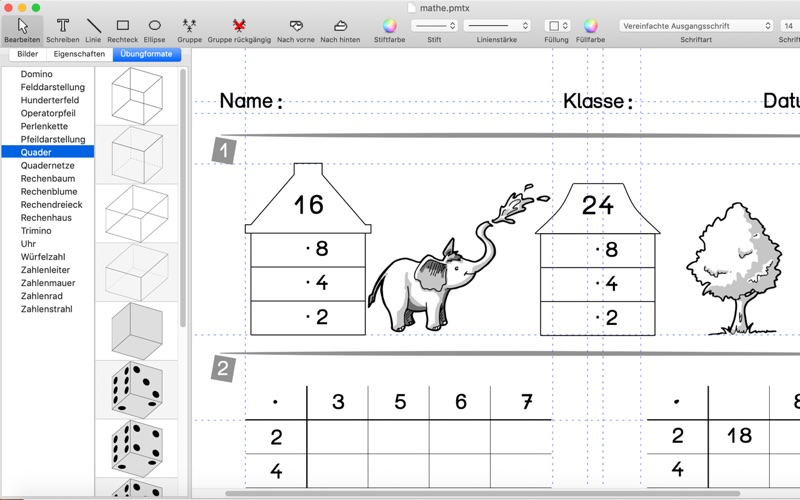Image resolution: width=800 pixels, height=500 pixels.
Task: Open the Stiftfarbe color wheel
Action: (389, 26)
